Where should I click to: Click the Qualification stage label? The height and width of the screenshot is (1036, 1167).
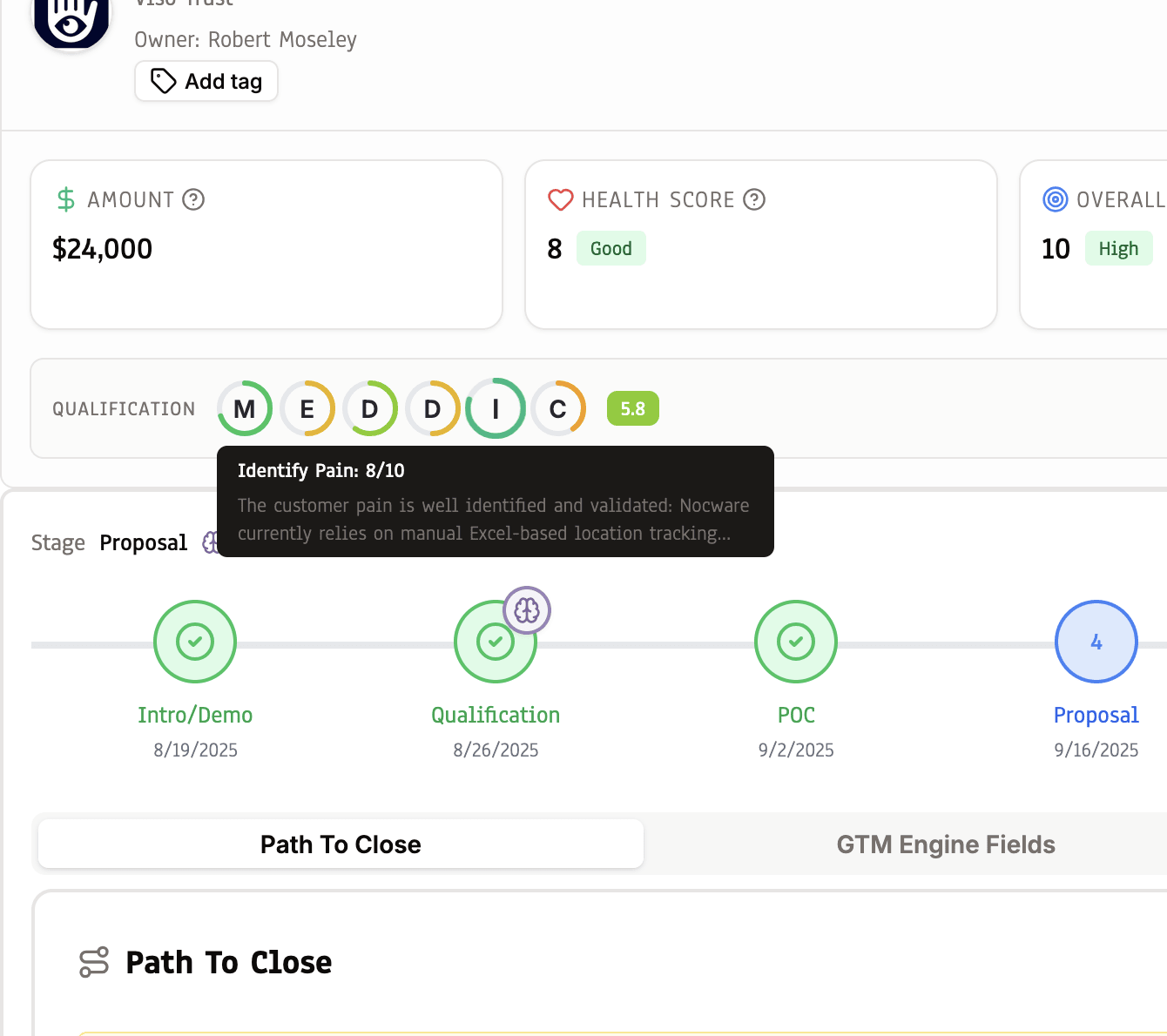click(496, 715)
